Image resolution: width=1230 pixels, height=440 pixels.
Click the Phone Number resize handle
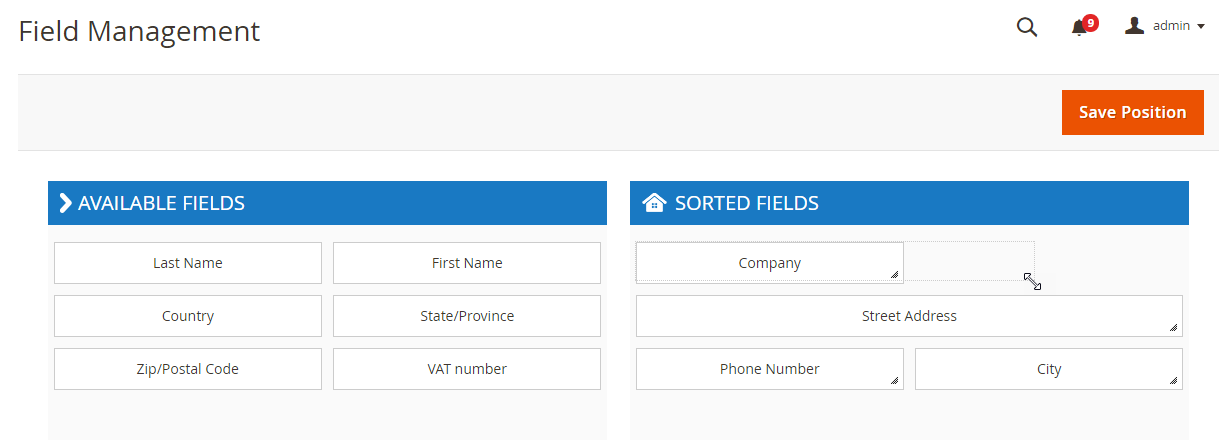pyautogui.click(x=894, y=380)
